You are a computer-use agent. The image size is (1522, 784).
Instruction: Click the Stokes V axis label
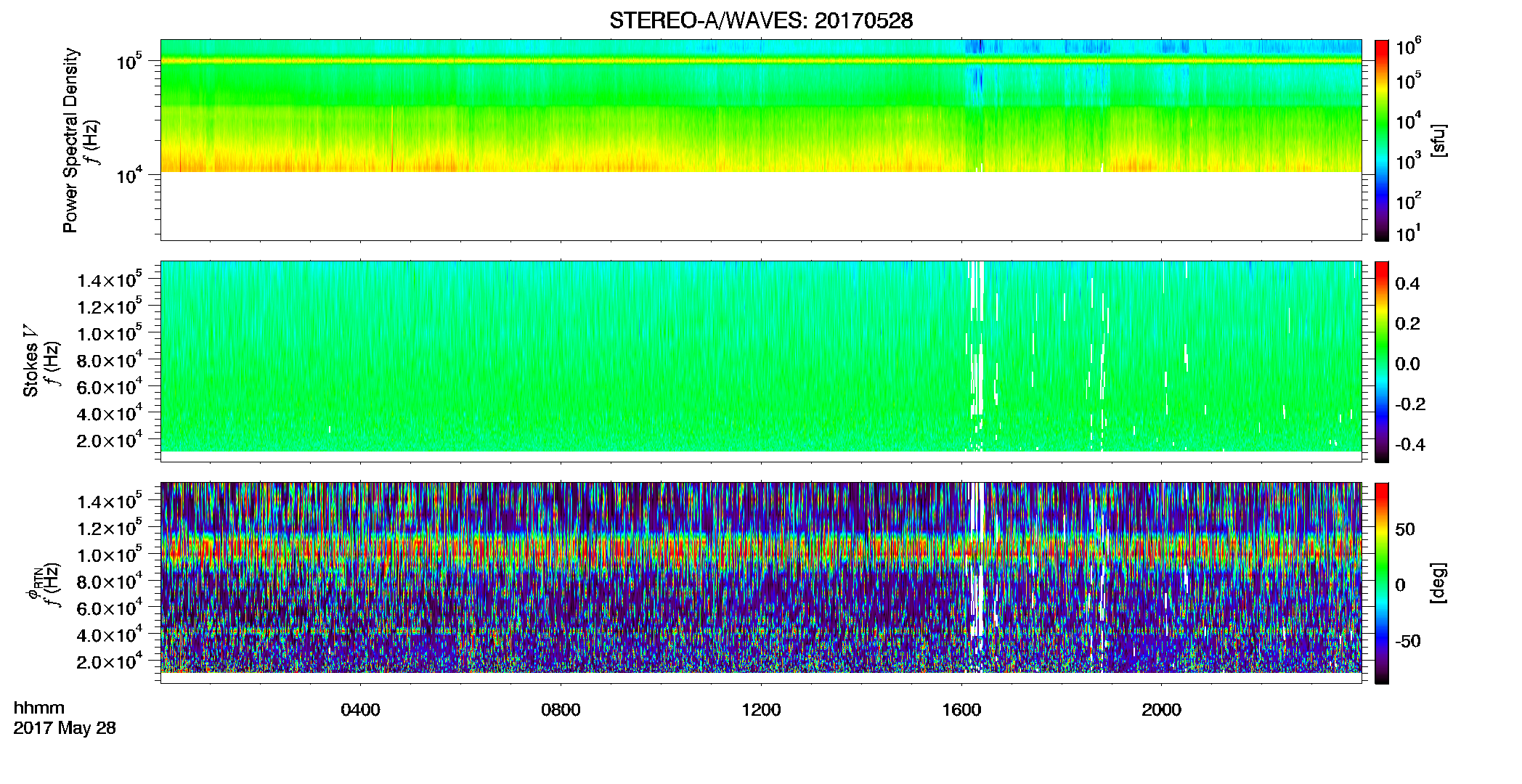pos(30,362)
